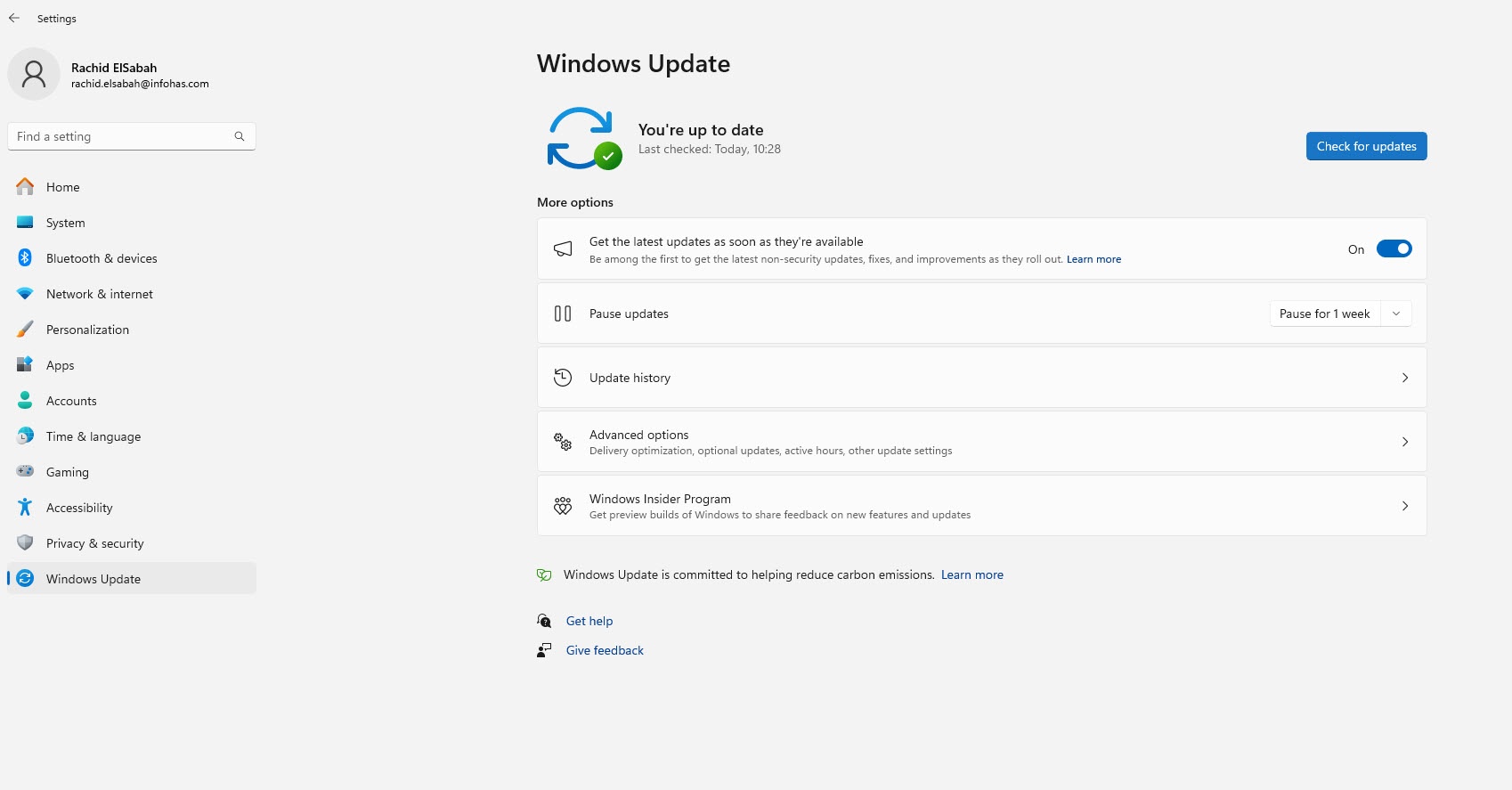
Task: Click the Network wifi icon
Action: coord(25,293)
